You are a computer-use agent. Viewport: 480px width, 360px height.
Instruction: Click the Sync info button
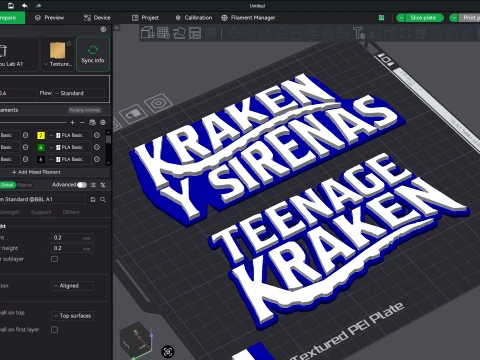click(x=93, y=54)
